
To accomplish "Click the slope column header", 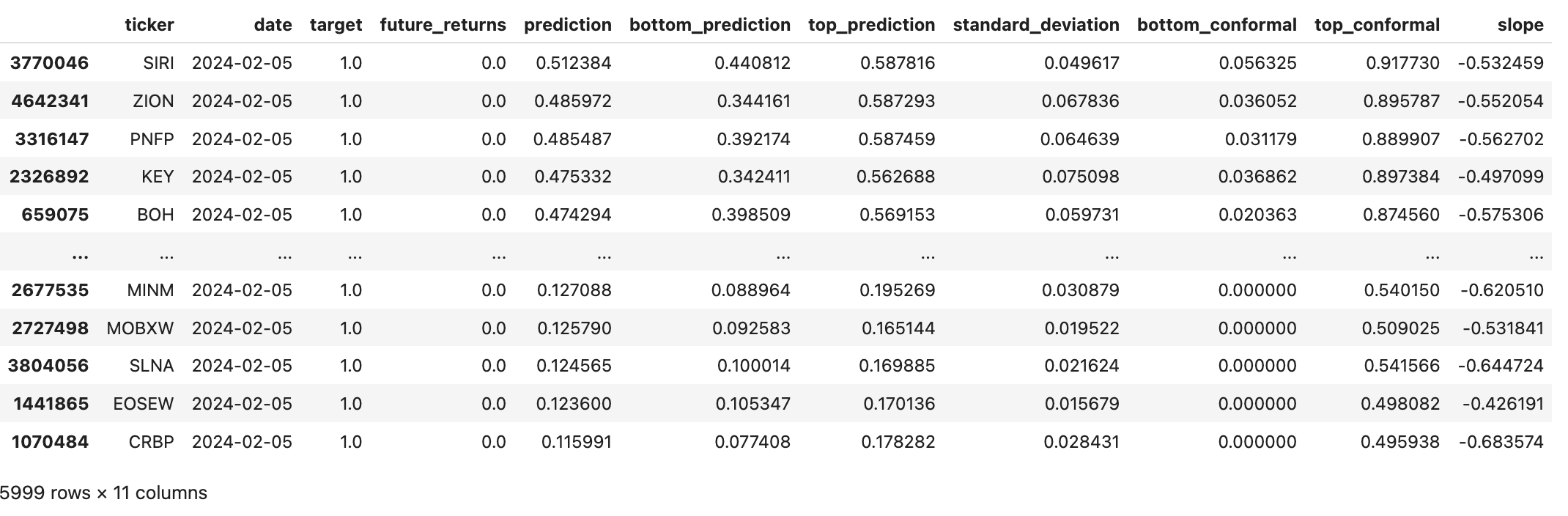I will [x=1520, y=25].
